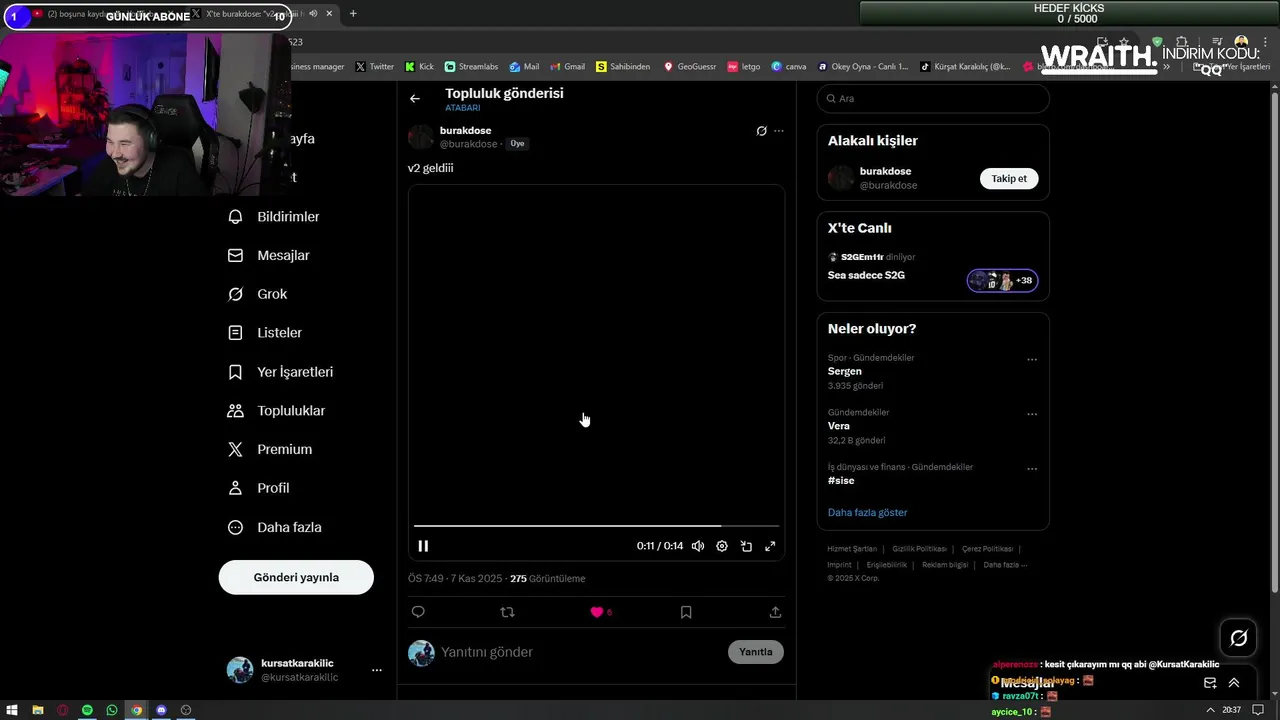Open Listeler in the sidebar
Viewport: 1280px width, 720px height.
(x=266, y=333)
